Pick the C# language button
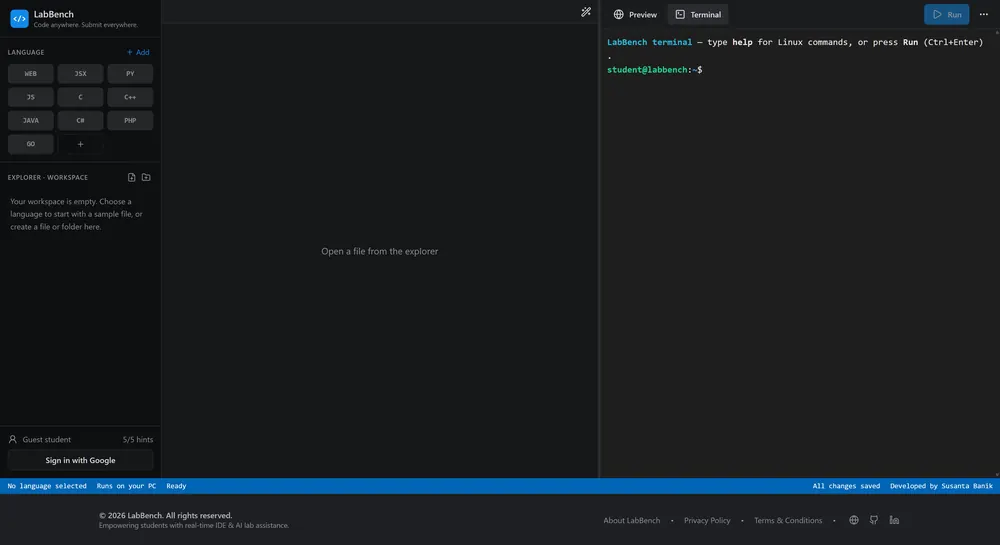The width and height of the screenshot is (1000, 545). pos(80,120)
